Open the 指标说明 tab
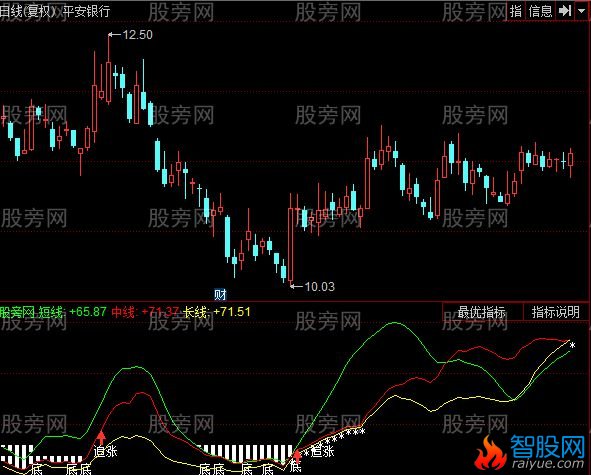Screen dimensions: 591x475 tap(556, 312)
